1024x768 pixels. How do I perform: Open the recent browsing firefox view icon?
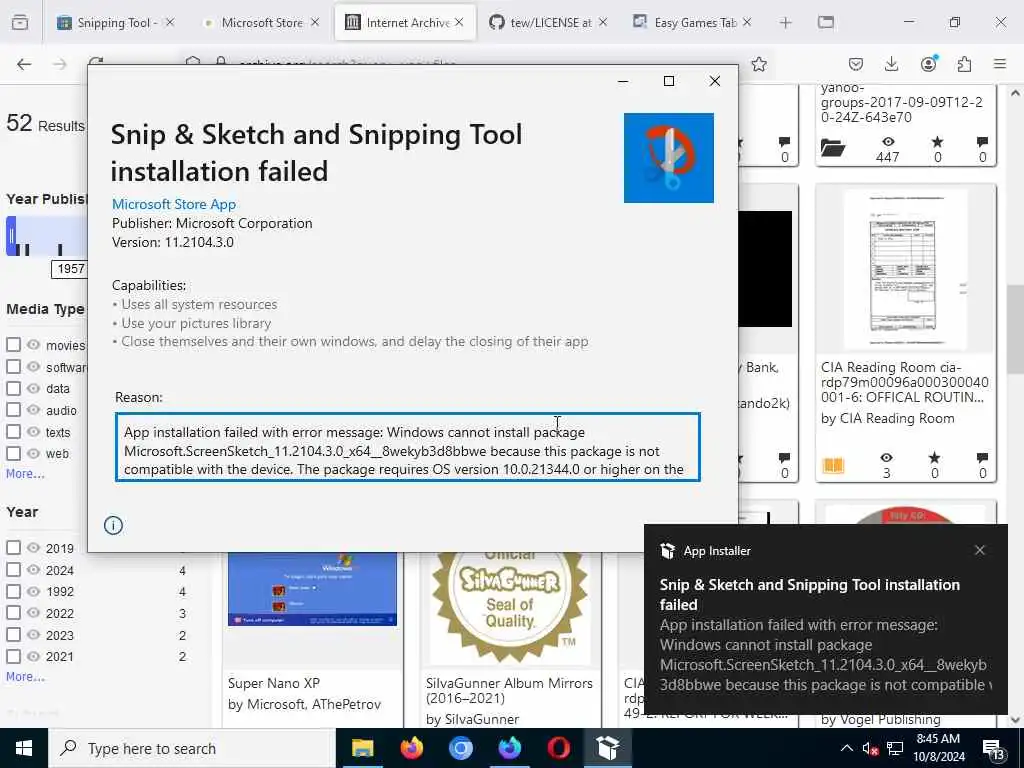coord(20,23)
